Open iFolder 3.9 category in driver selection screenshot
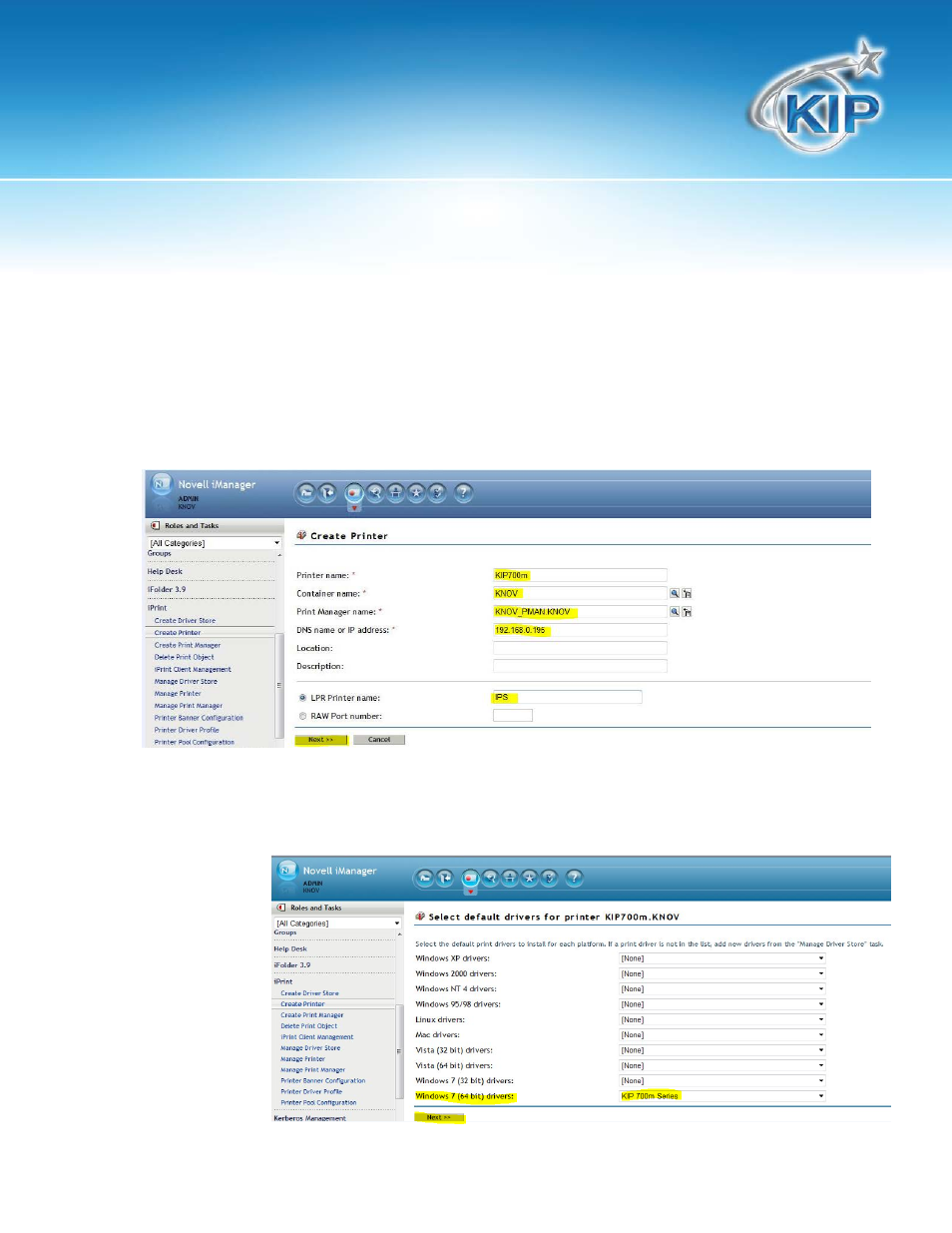Screen dimensions: 952x1233 [x=292, y=965]
